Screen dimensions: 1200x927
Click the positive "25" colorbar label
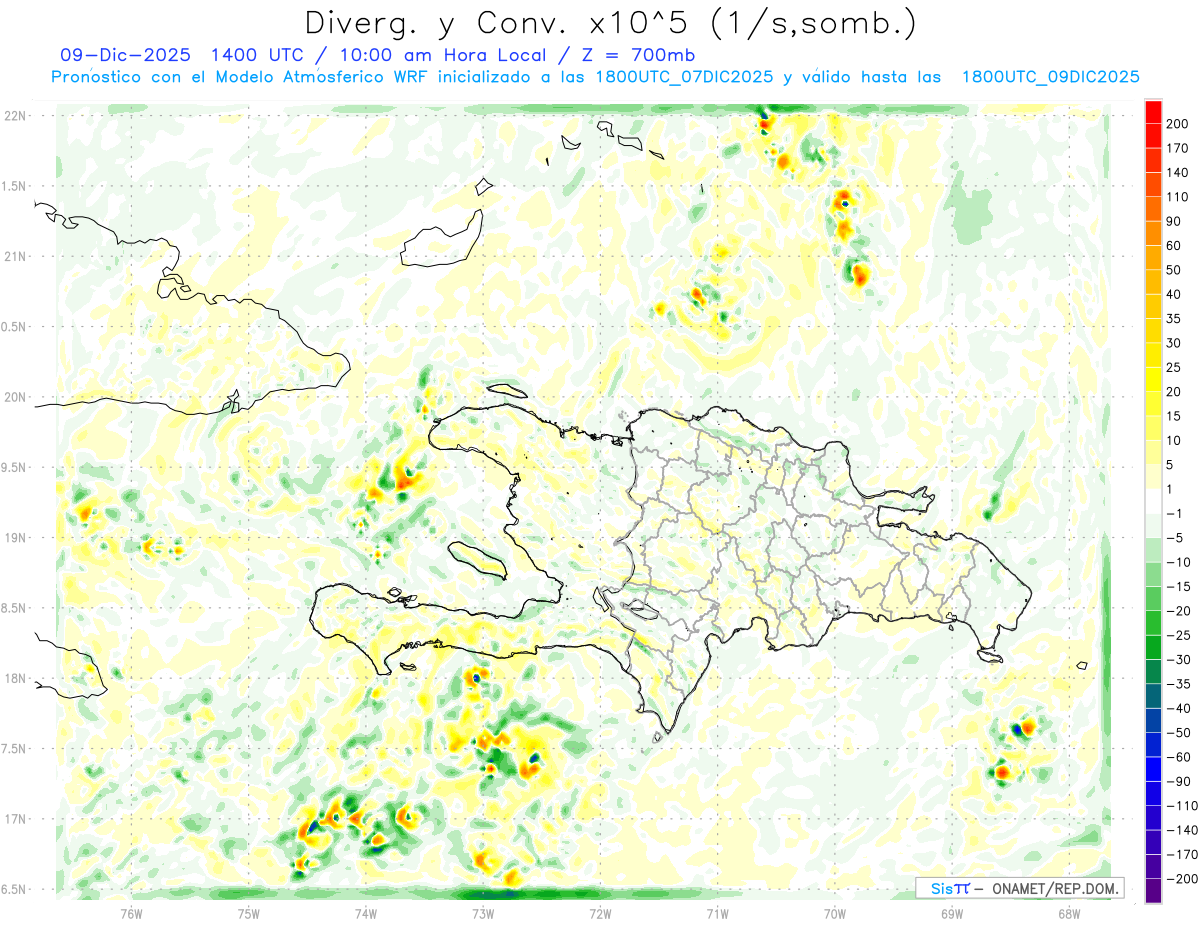point(1175,367)
